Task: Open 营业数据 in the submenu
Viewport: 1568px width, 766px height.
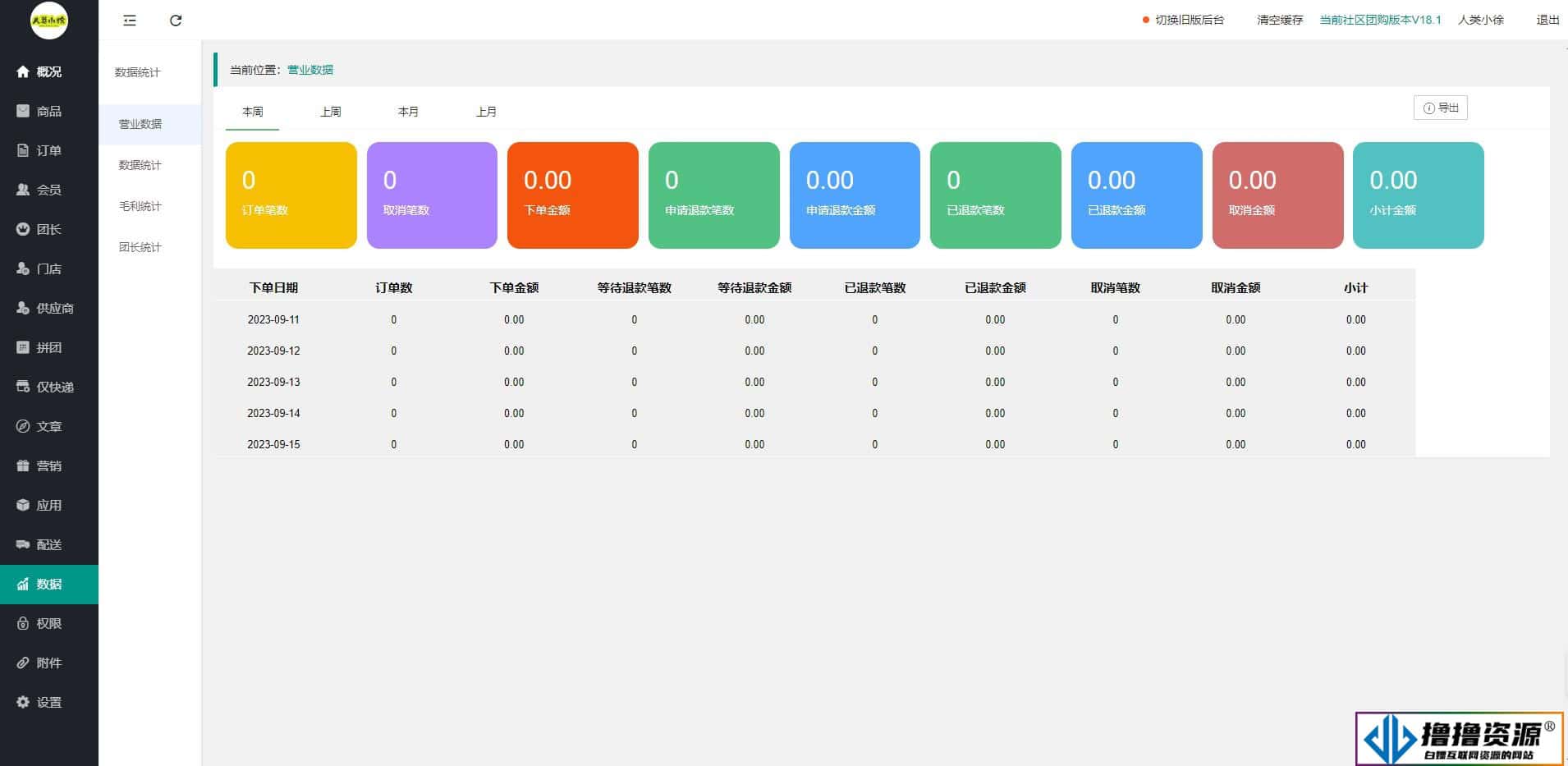Action: pyautogui.click(x=149, y=124)
